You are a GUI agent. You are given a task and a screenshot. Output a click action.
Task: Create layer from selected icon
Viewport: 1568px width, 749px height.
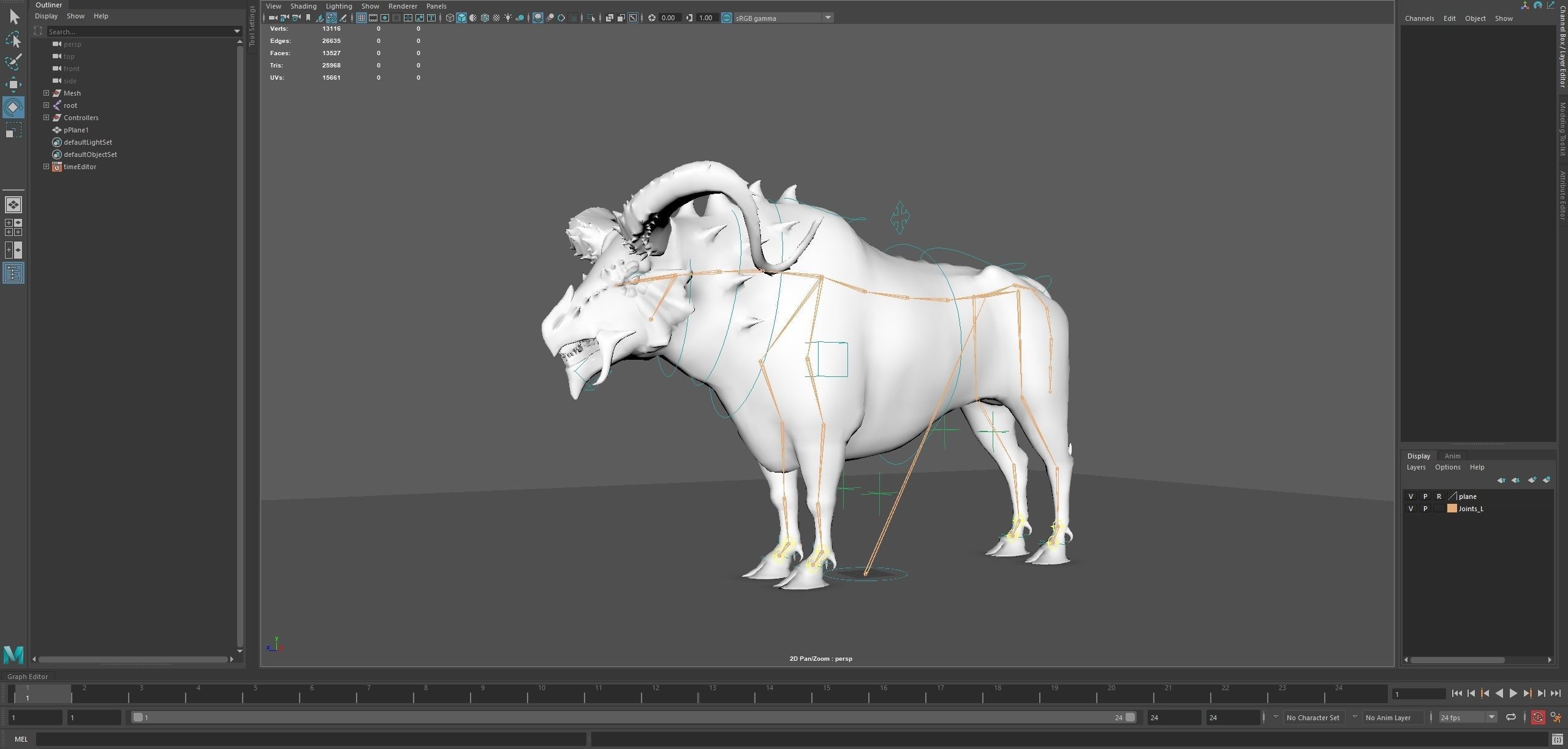point(1546,480)
